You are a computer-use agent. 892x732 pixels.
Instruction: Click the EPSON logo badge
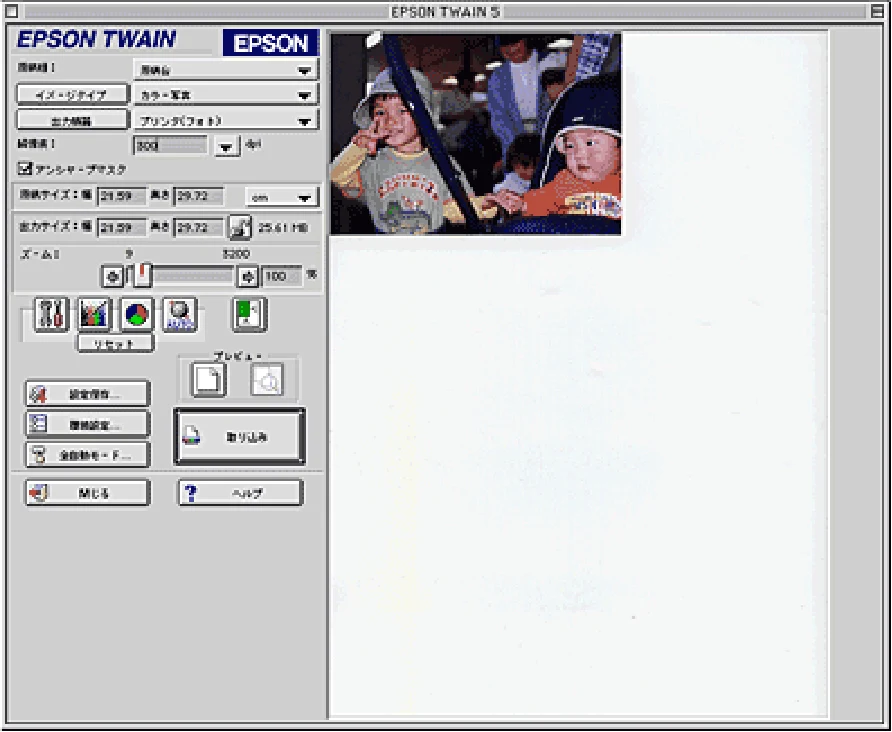coord(270,43)
